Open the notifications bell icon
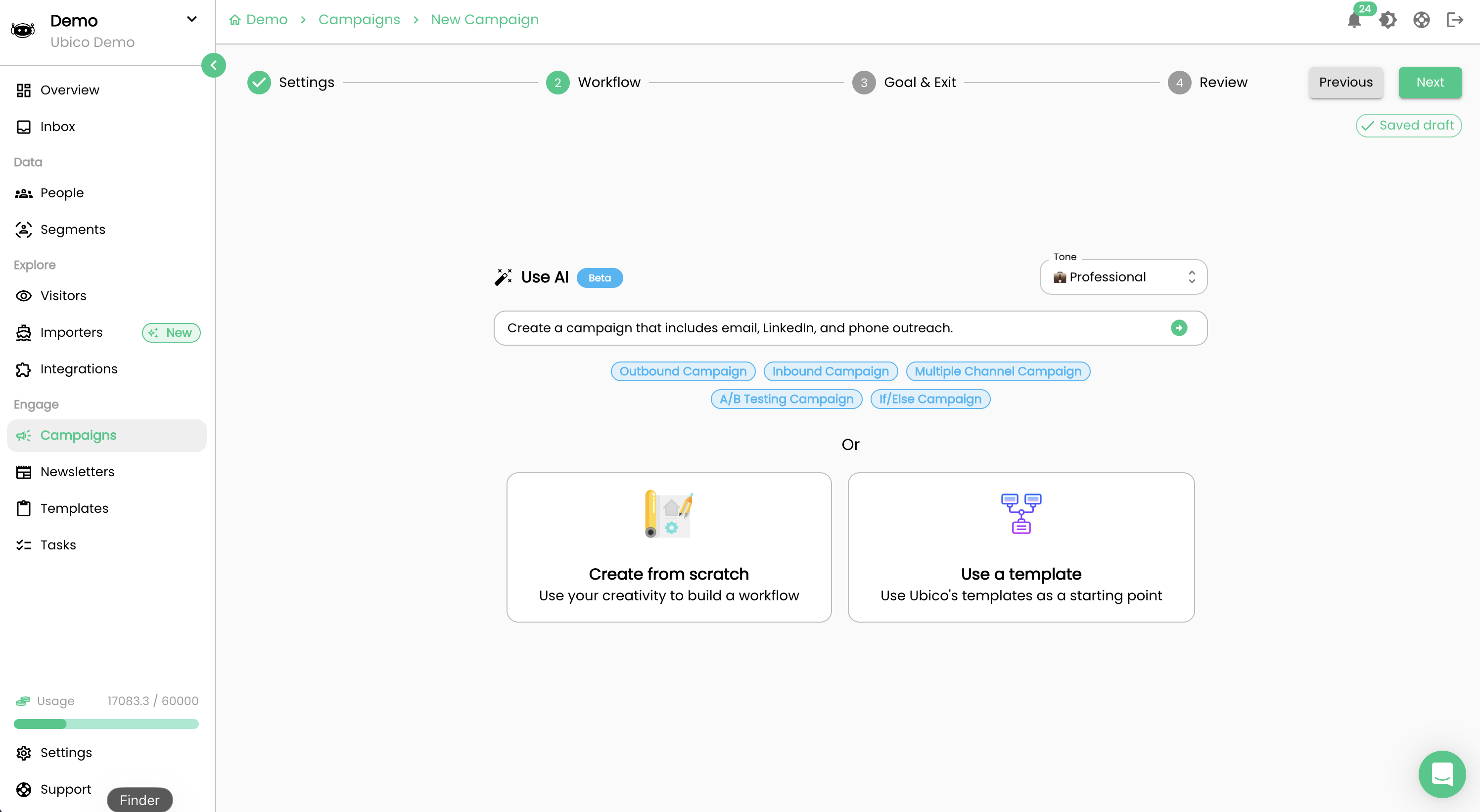Screen dimensions: 1480x812 pyautogui.click(x=1353, y=21)
